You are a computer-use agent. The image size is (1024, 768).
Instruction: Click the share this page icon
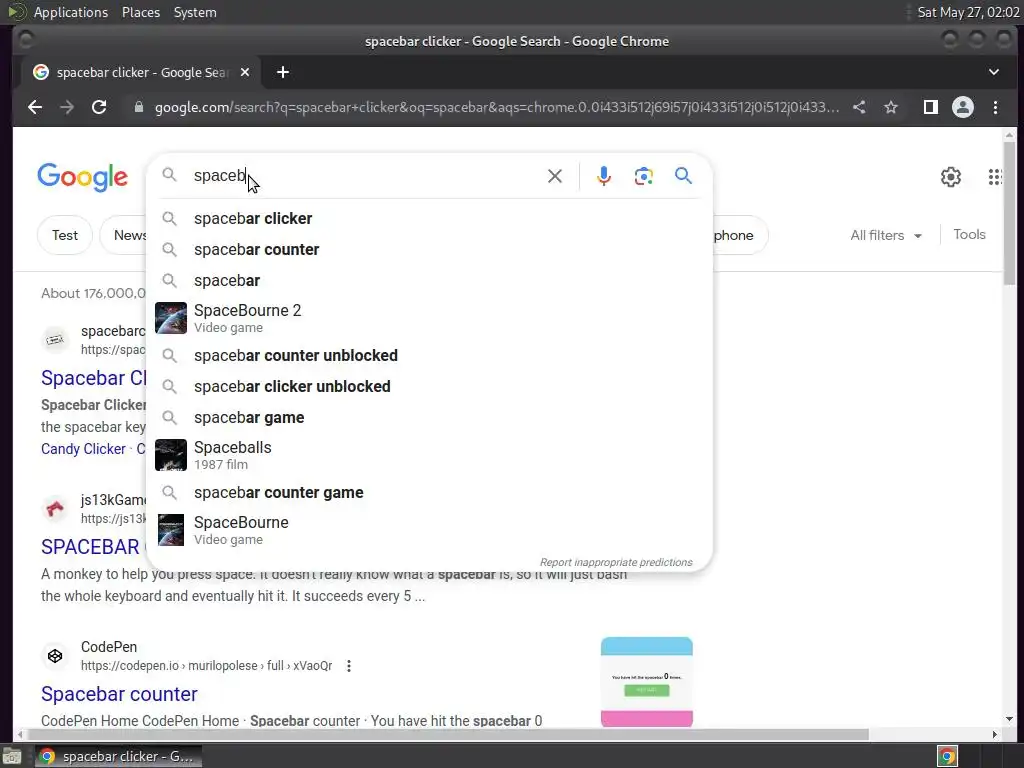click(x=859, y=107)
